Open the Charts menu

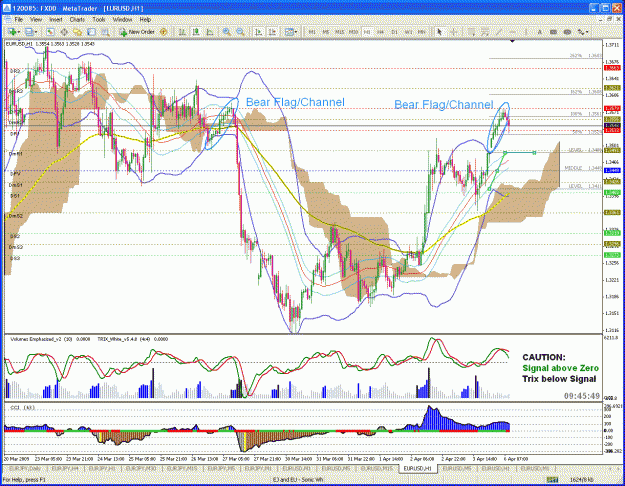point(77,20)
